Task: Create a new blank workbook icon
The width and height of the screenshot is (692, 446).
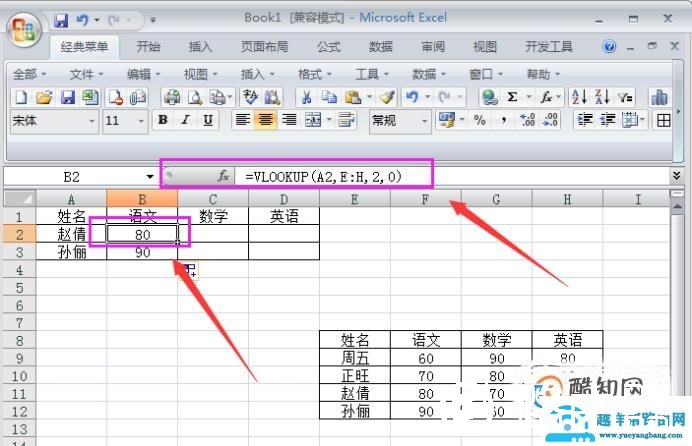Action: pyautogui.click(x=21, y=97)
